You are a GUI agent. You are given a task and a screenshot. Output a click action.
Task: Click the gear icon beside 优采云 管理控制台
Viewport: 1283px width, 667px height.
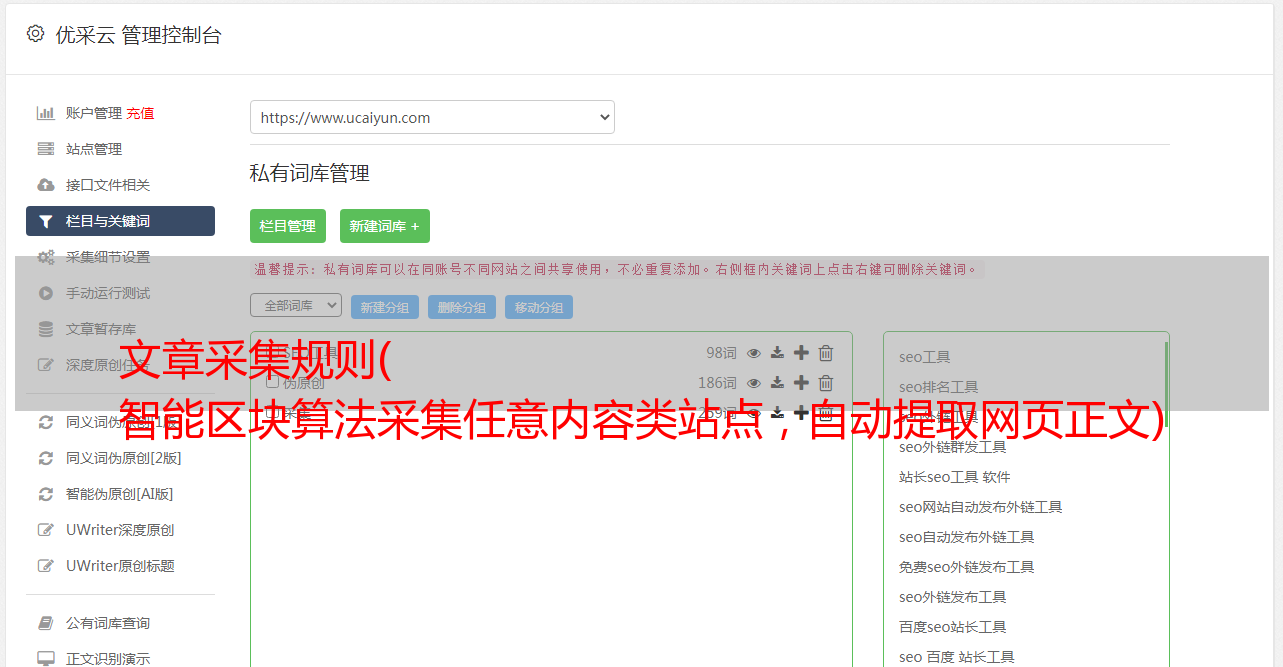pyautogui.click(x=35, y=34)
